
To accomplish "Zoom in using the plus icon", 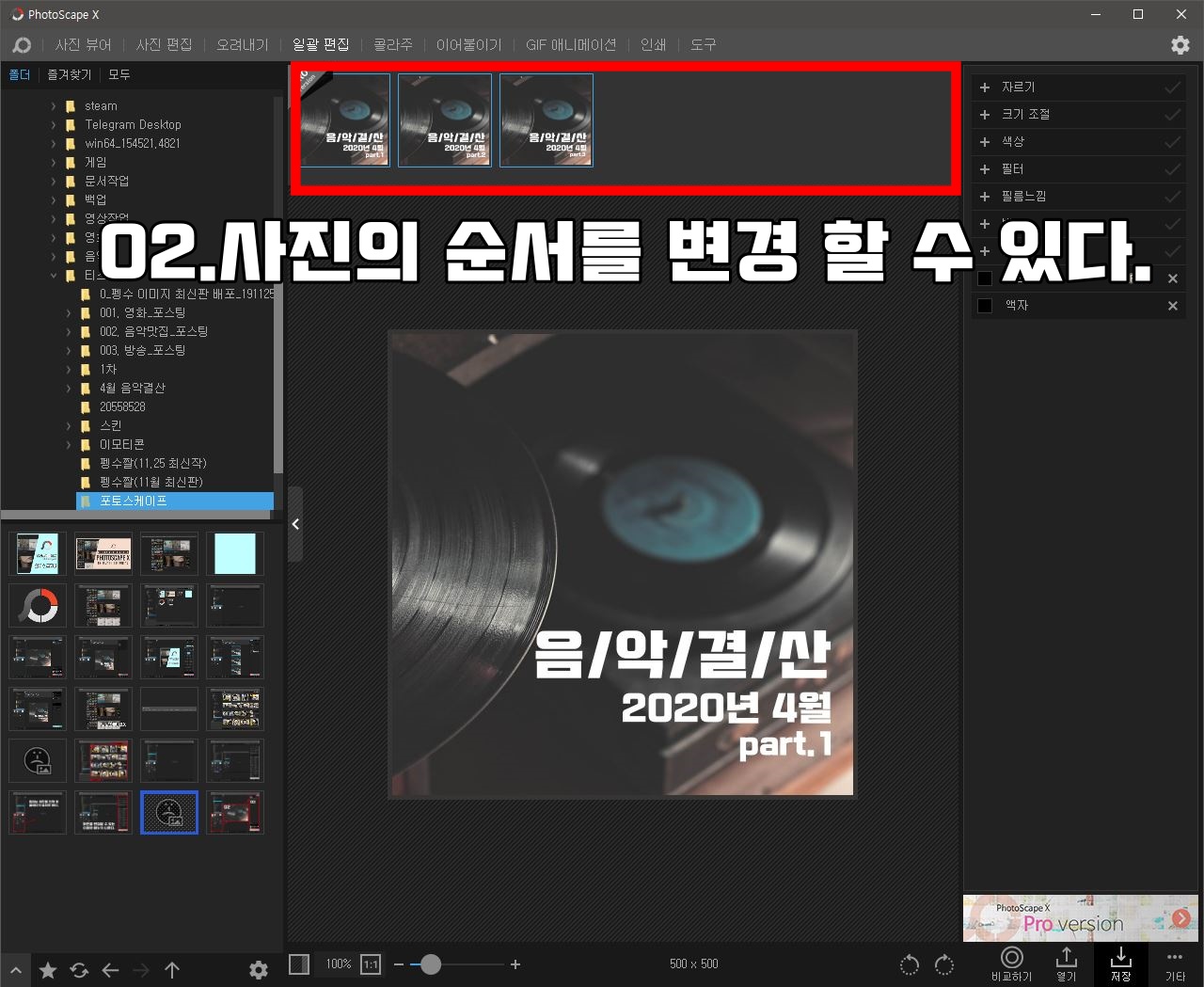I will 515,964.
